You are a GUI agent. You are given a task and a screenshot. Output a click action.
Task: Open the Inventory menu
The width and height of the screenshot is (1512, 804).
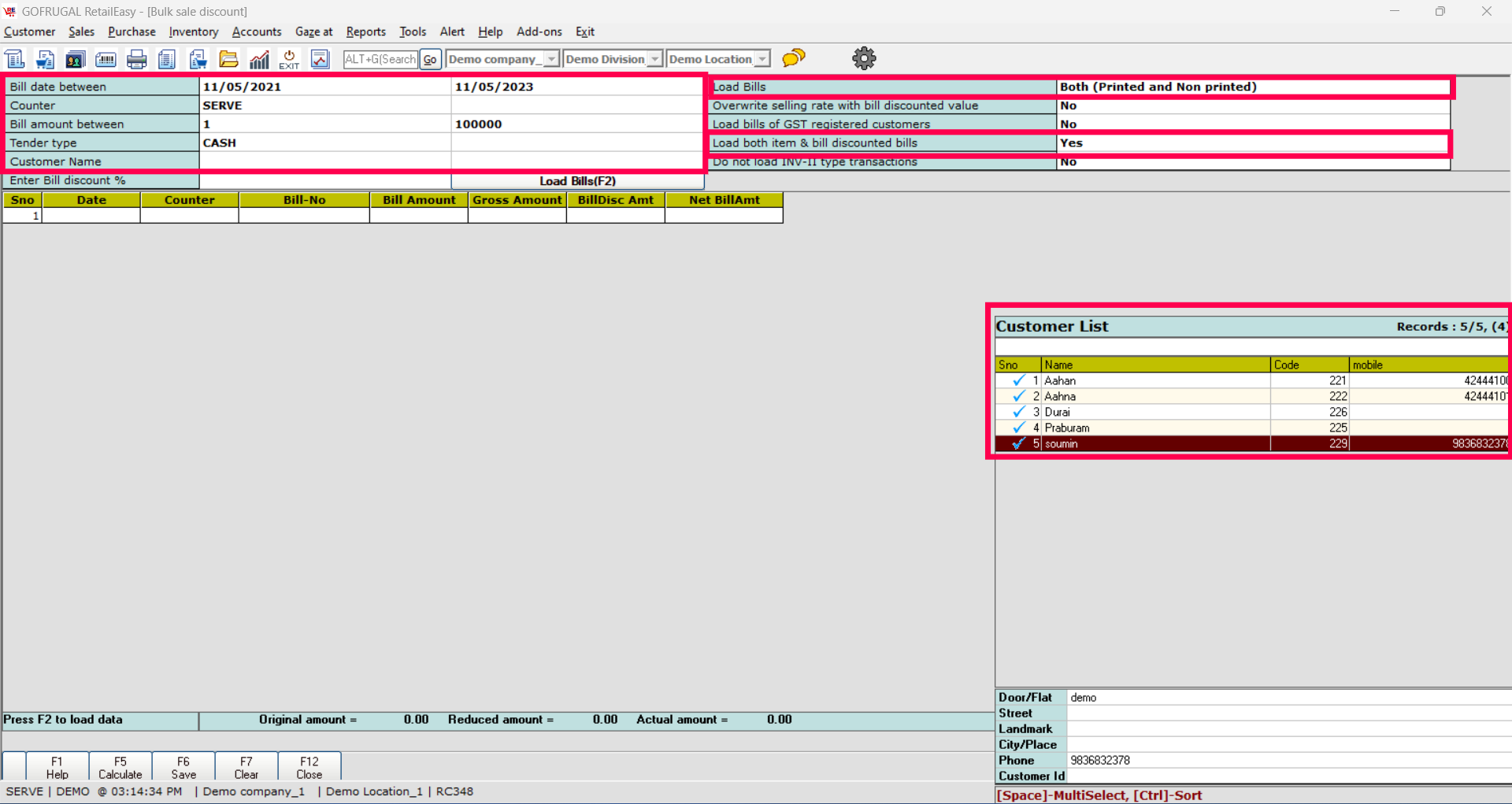click(194, 31)
